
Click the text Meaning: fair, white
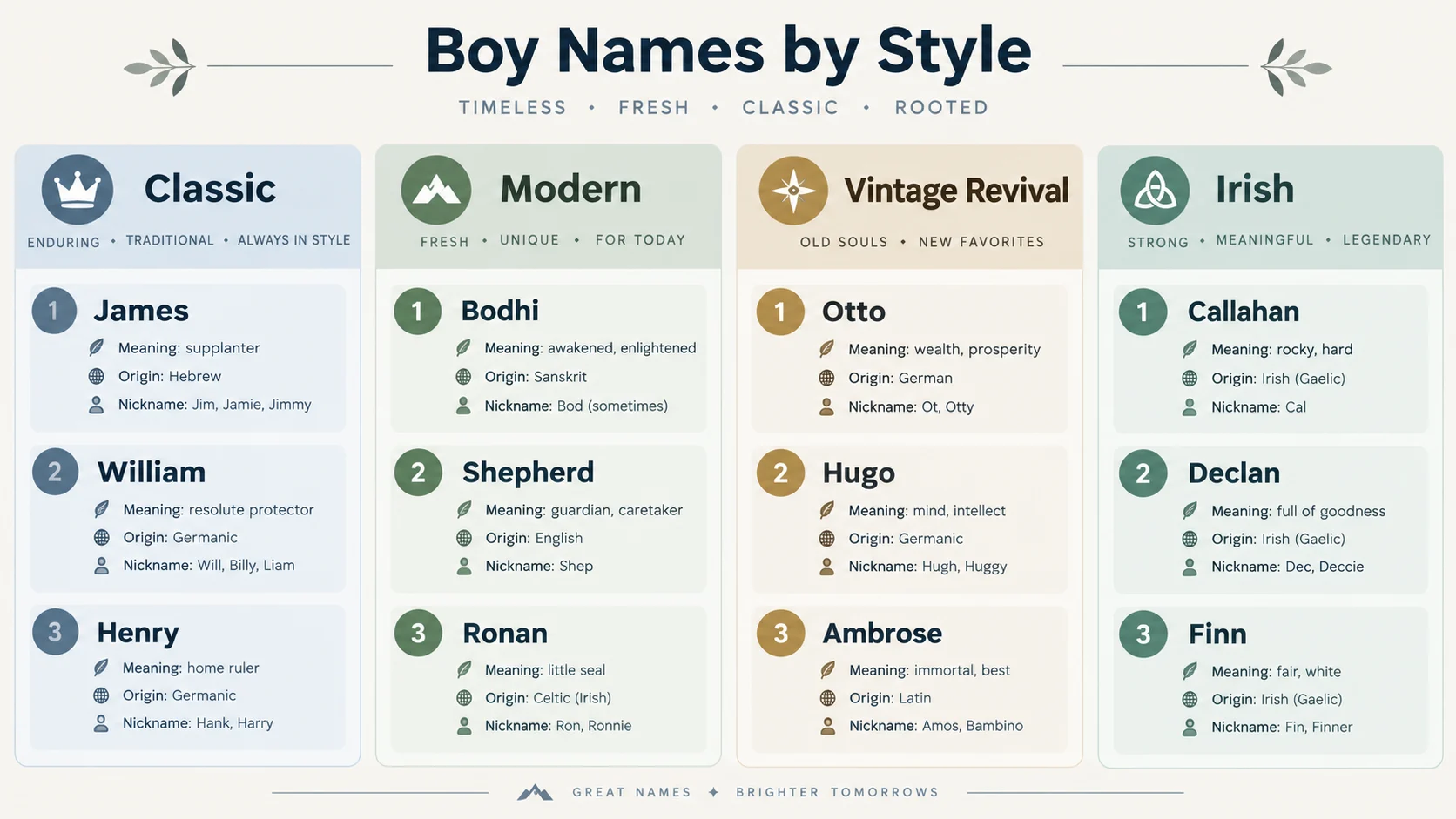(1277, 672)
